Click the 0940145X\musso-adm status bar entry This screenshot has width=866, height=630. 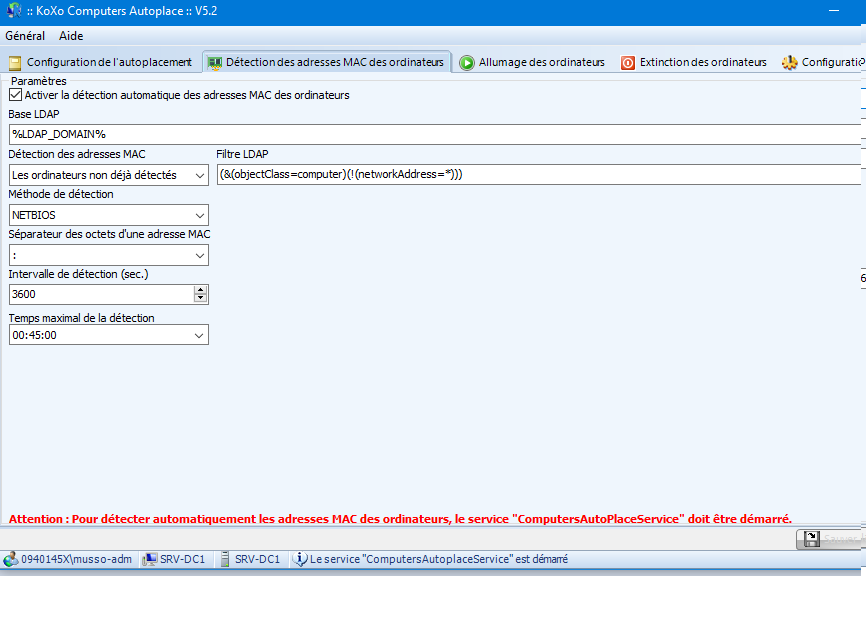77,559
